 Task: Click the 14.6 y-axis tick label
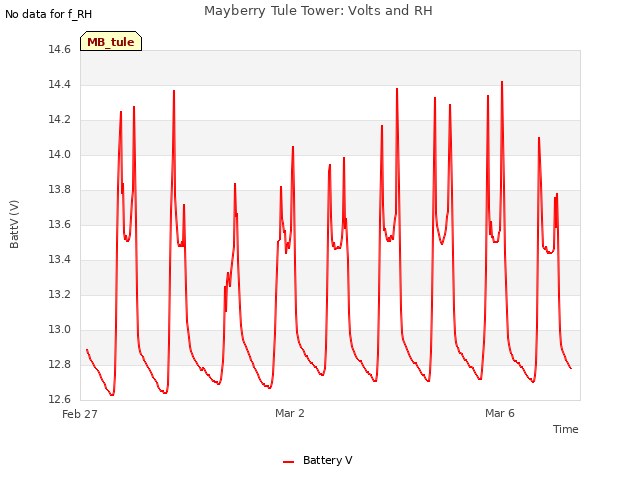point(60,50)
